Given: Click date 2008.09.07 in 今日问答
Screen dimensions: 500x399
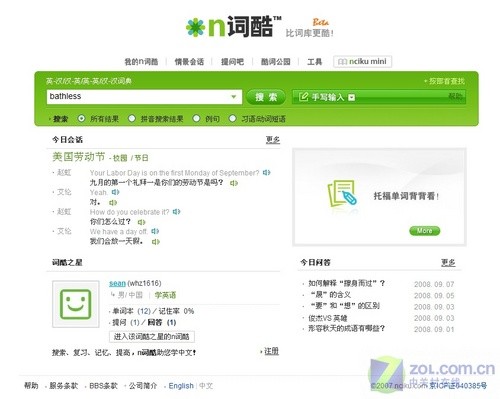Looking at the screenshot, I should (x=434, y=284).
